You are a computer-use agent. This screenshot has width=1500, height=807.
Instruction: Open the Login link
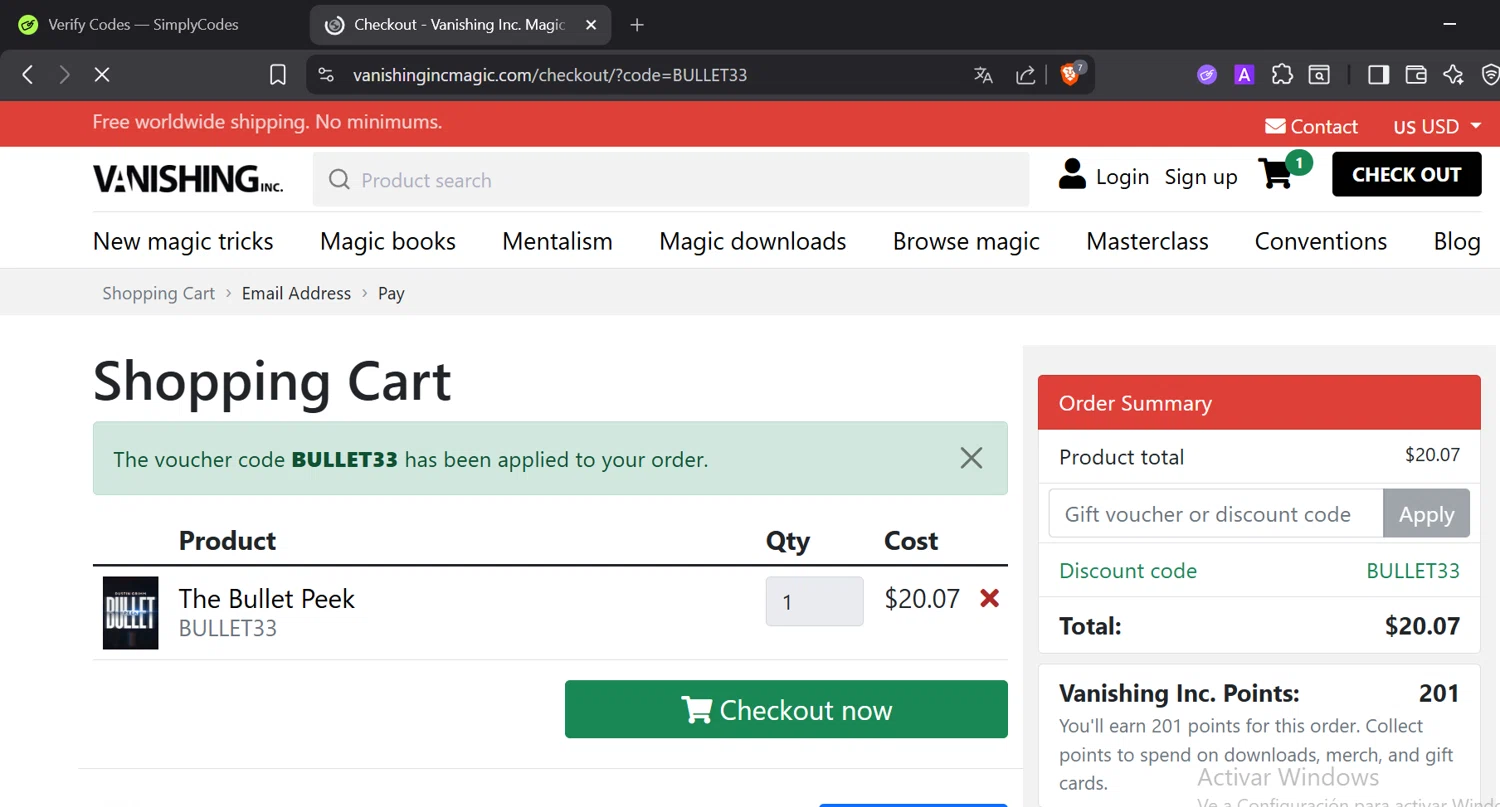[1122, 177]
